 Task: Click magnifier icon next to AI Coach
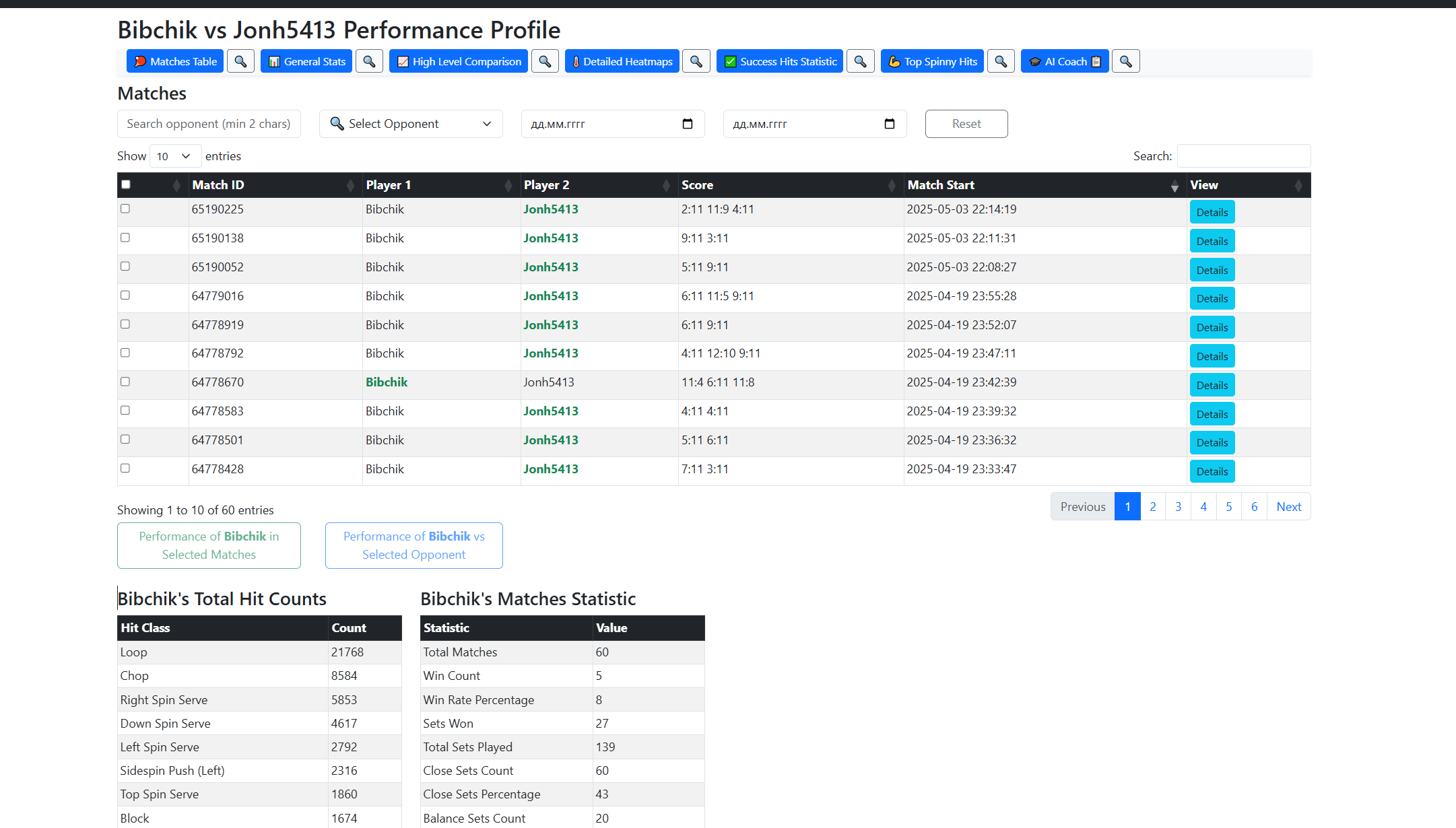1125,61
